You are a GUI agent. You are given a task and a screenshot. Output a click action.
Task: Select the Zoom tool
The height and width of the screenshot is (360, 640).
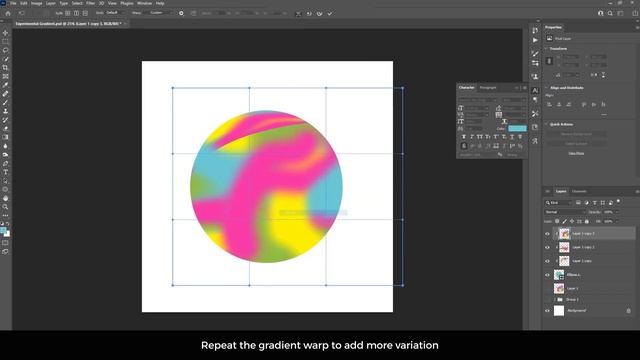[x=5, y=207]
